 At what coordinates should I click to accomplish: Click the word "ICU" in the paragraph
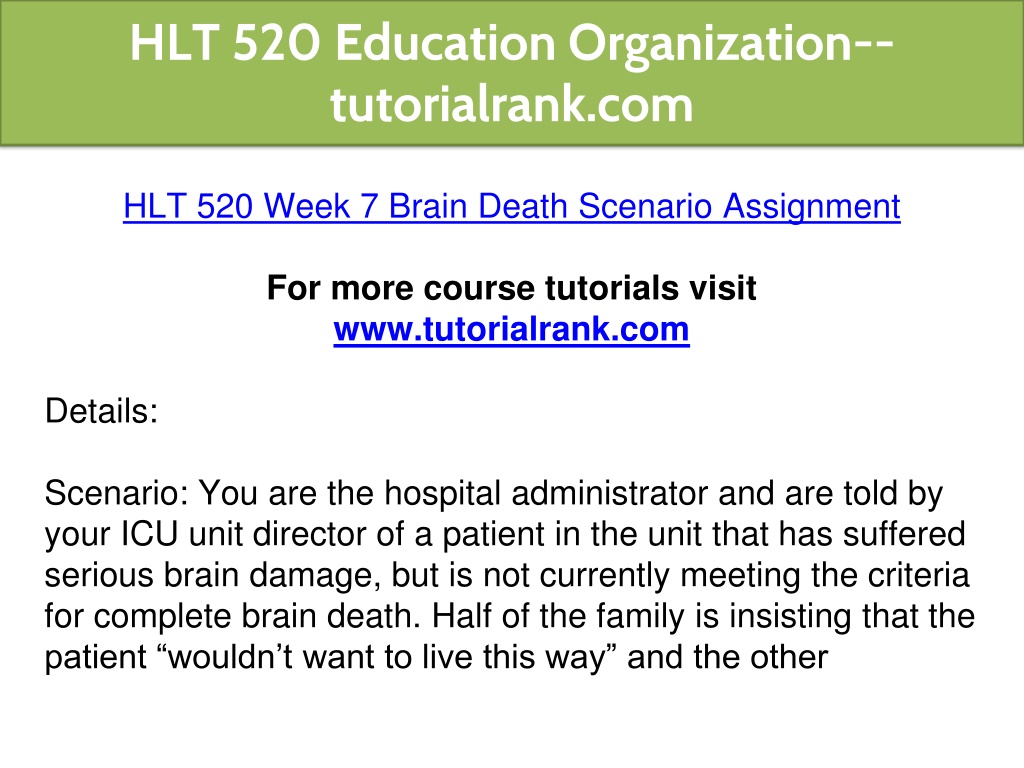[150, 534]
